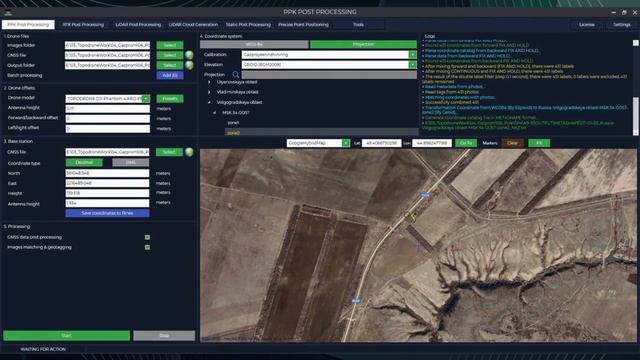This screenshot has width=640, height=360.
Task: Click the base station North field
Action: tap(107, 173)
